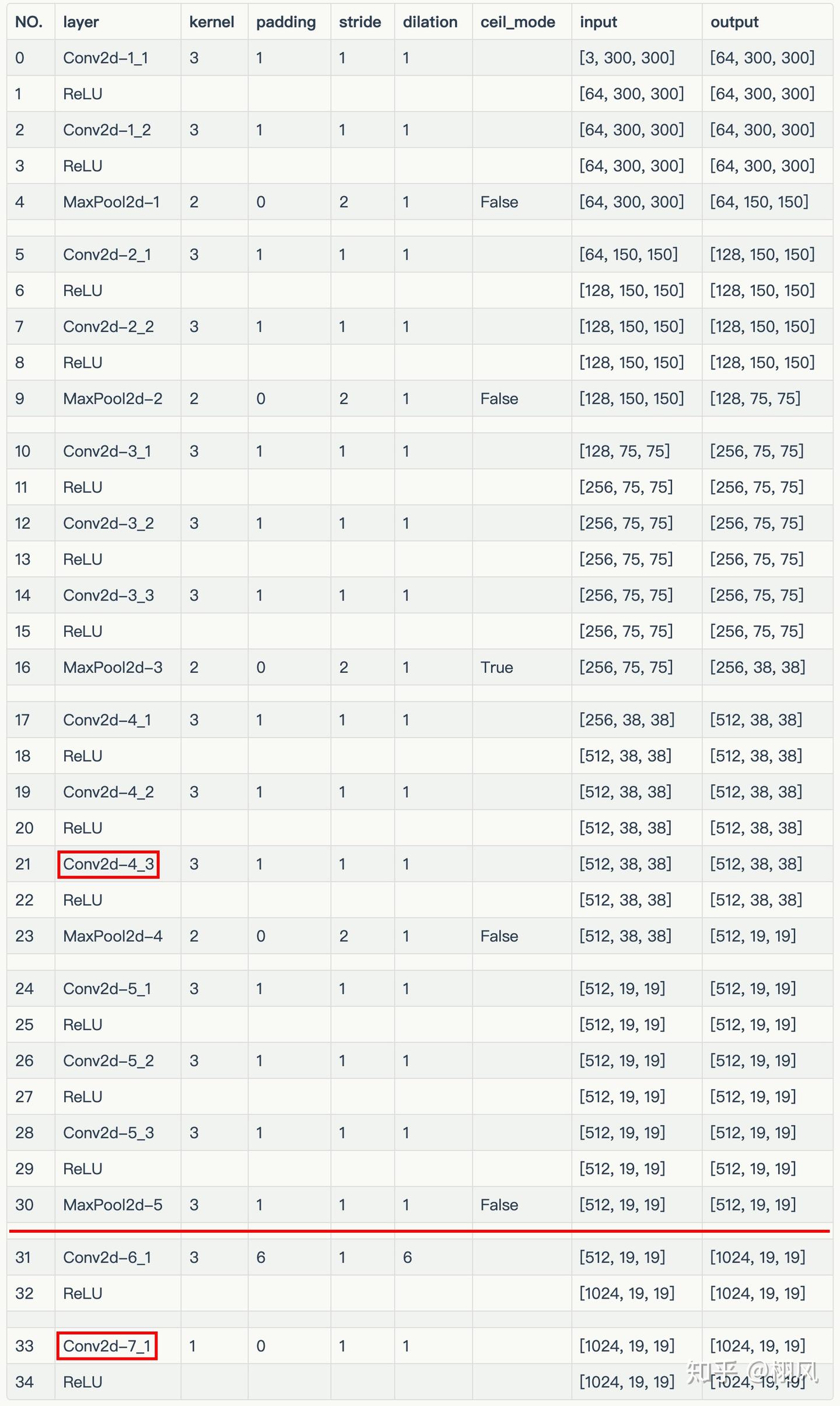This screenshot has width=840, height=1406.
Task: Click the 'ceil_mode' column header
Action: pos(517,22)
